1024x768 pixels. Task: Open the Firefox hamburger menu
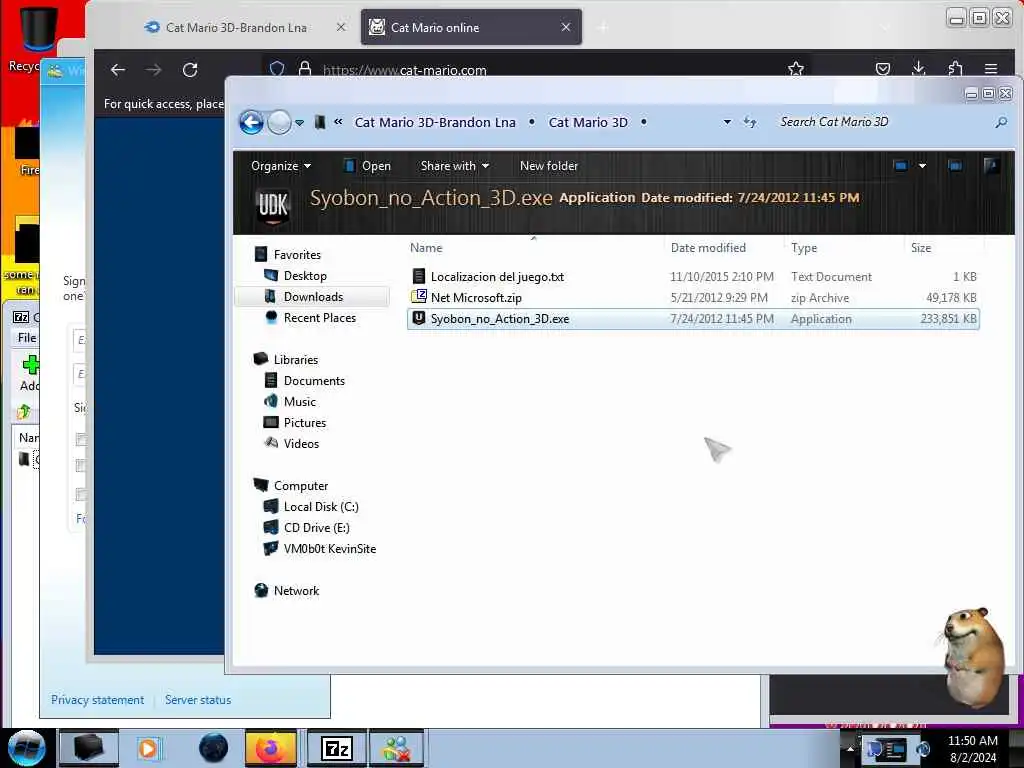[991, 69]
